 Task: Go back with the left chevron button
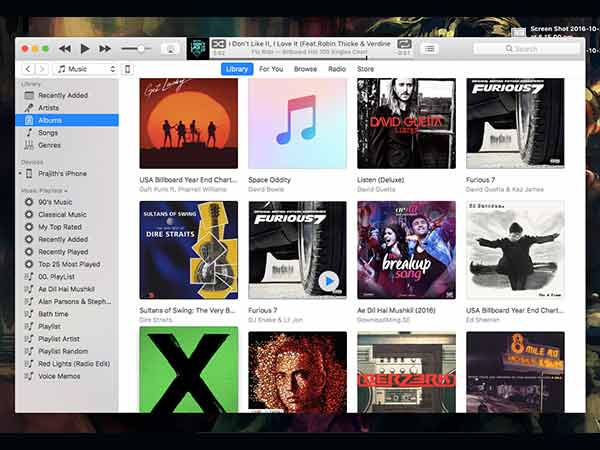click(28, 69)
